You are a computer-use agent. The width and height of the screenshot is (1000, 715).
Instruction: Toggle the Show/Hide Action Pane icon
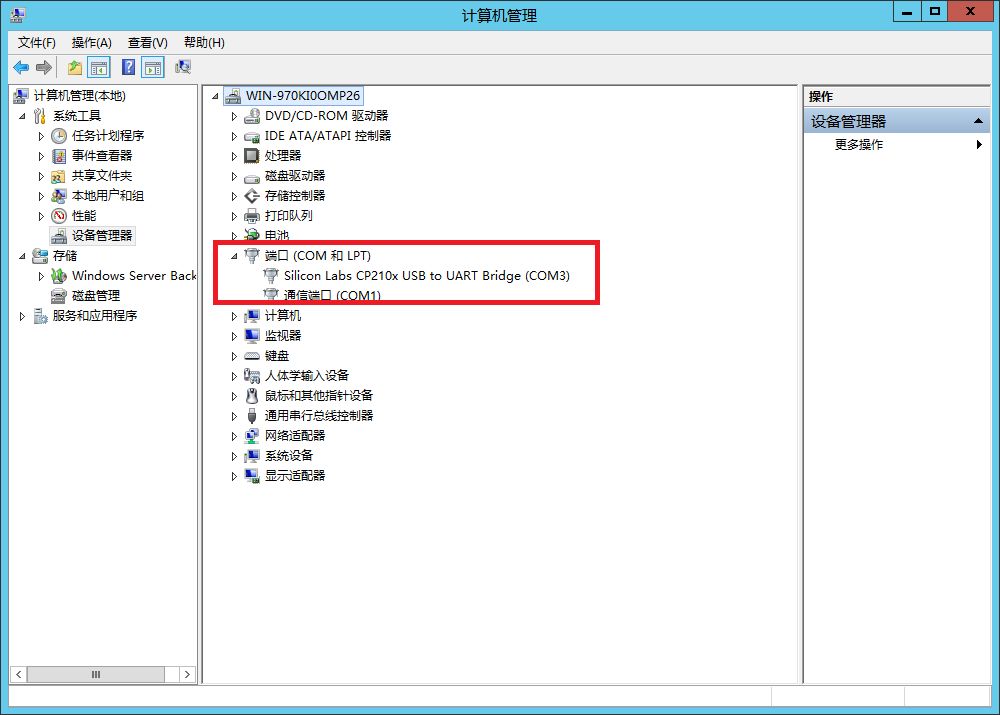click(153, 67)
